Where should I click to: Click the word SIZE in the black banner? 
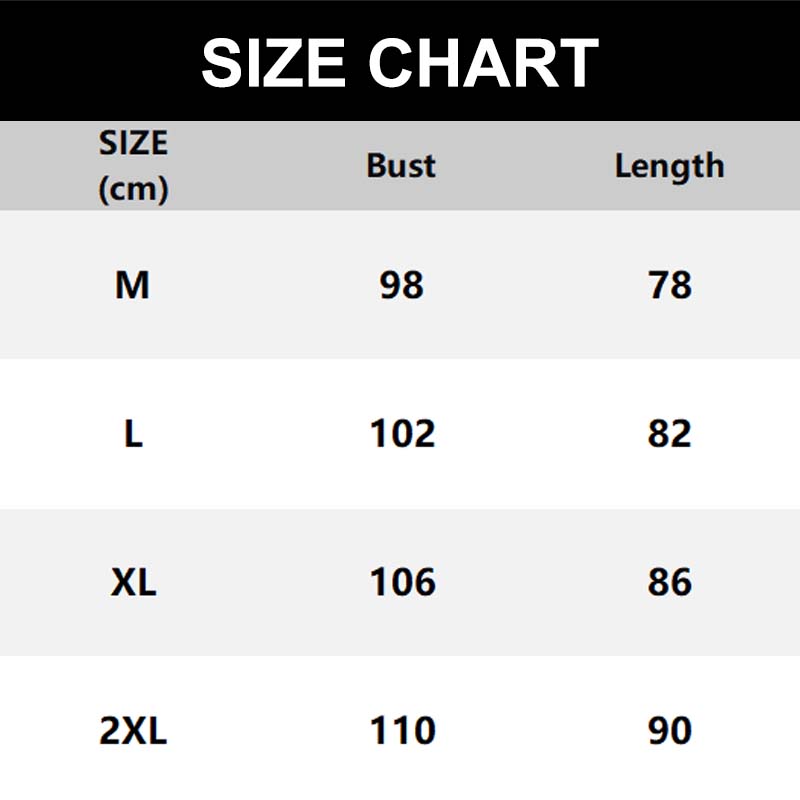277,62
